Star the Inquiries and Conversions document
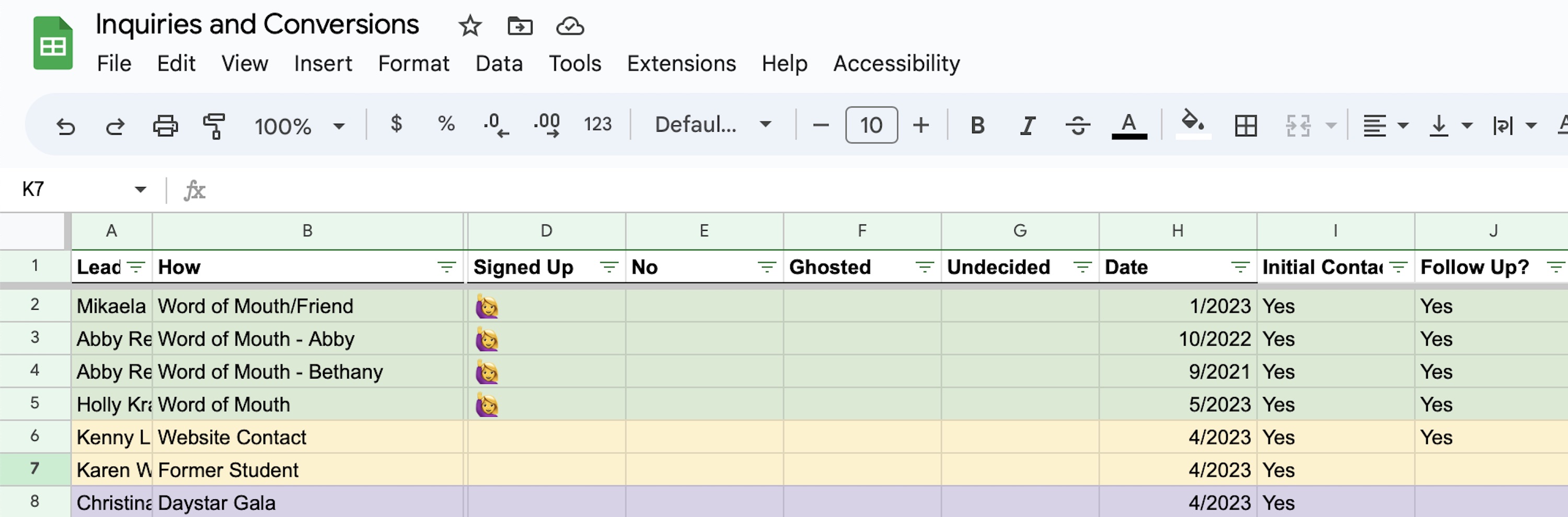The image size is (1568, 517). pos(470,26)
